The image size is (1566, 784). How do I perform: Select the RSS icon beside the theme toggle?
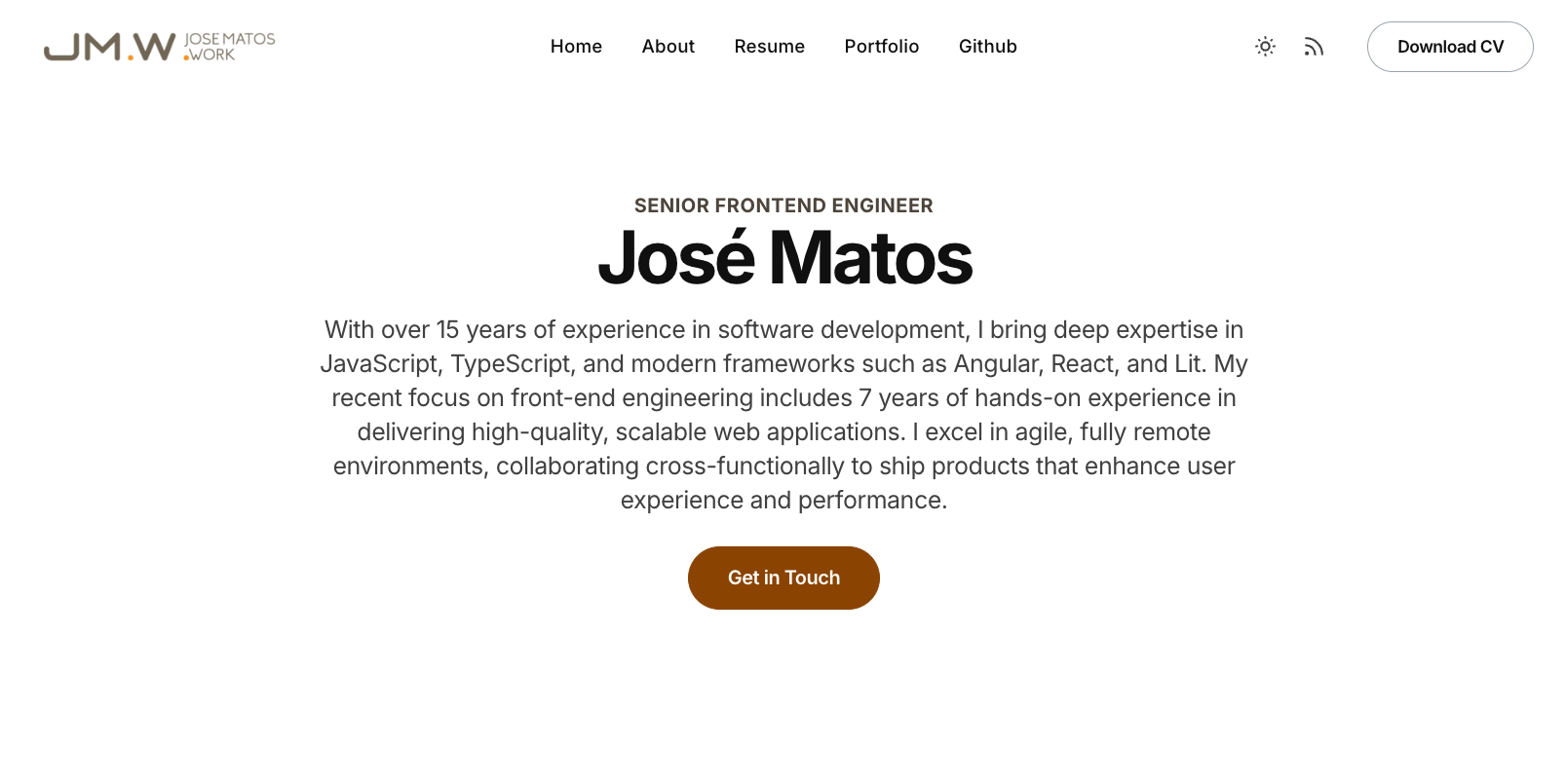click(1314, 46)
